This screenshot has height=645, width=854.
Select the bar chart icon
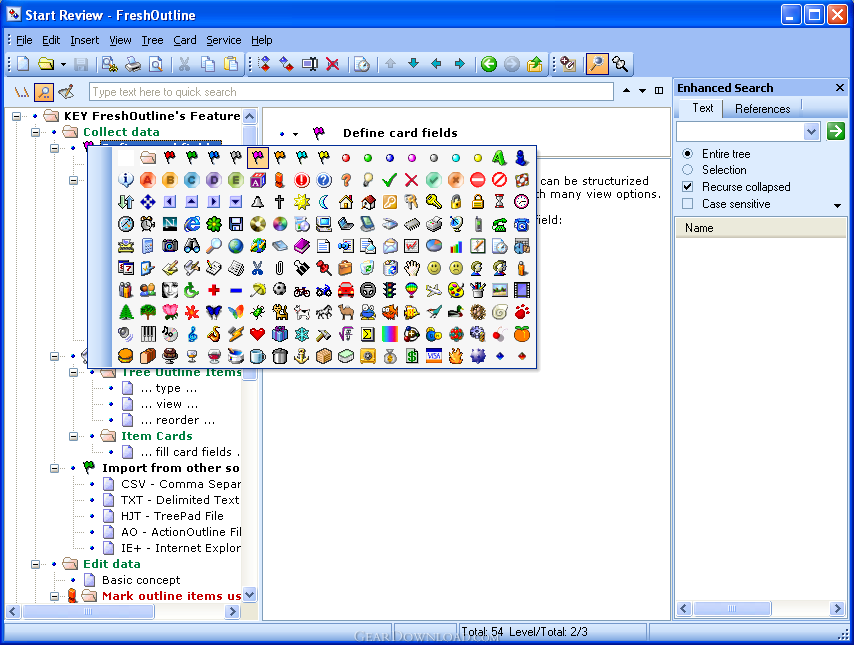tap(456, 246)
